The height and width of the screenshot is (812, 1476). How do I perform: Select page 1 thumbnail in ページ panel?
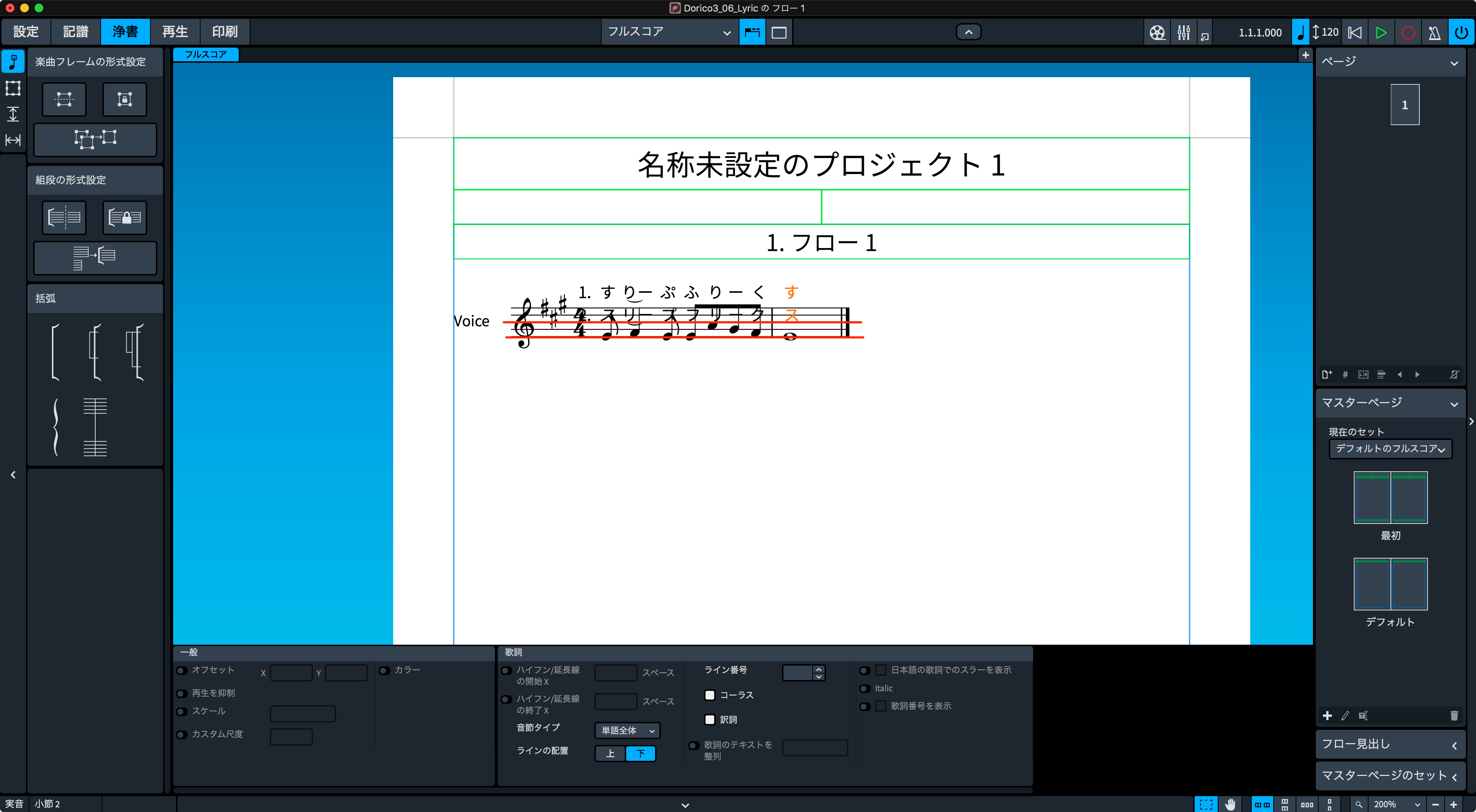(1404, 105)
